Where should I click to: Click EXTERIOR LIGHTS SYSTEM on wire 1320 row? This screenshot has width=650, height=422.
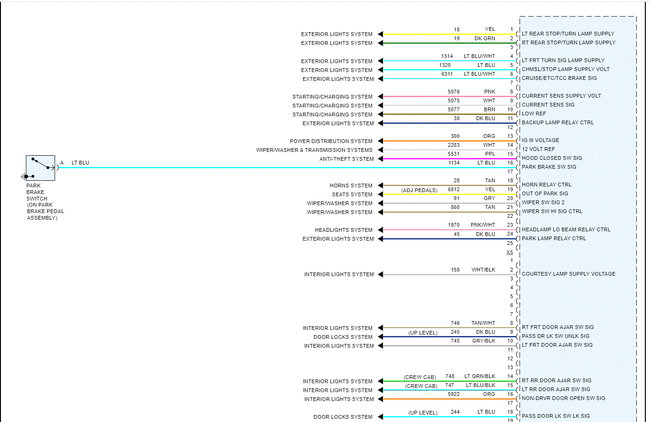[x=337, y=70]
